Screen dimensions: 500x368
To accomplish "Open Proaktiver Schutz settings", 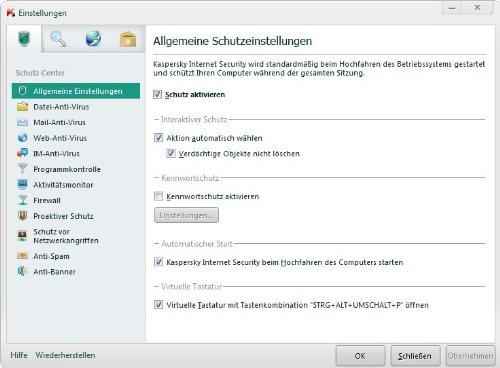I will (x=63, y=216).
